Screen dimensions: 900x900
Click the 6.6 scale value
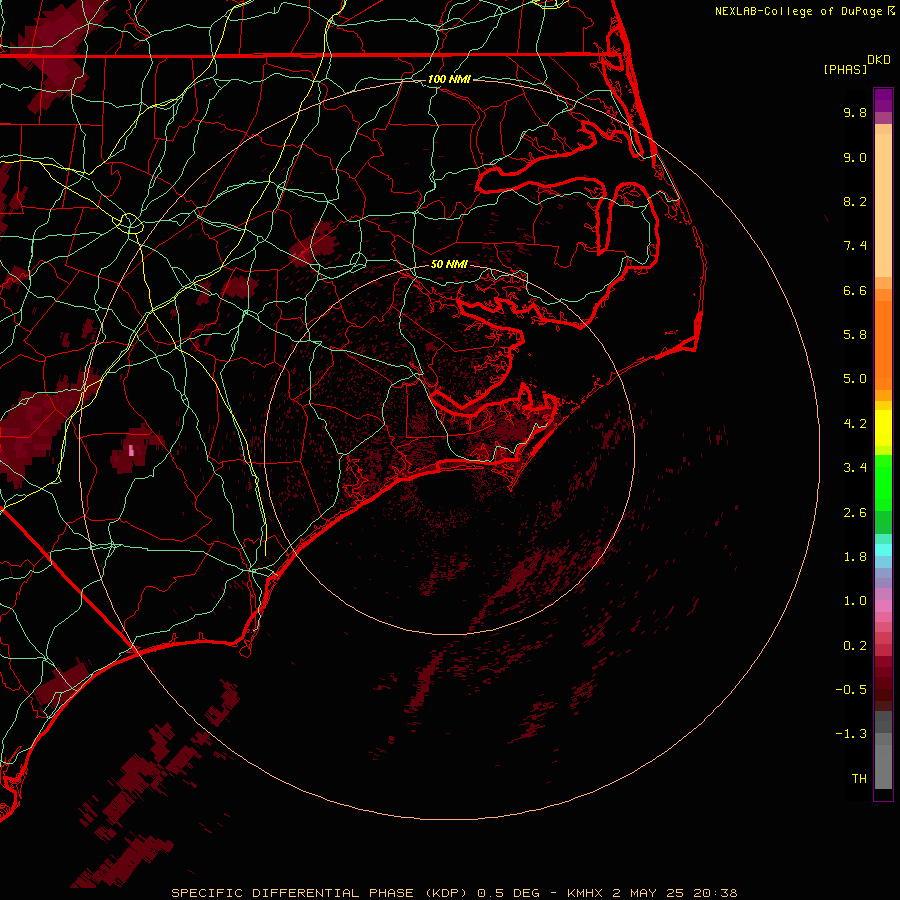[855, 290]
